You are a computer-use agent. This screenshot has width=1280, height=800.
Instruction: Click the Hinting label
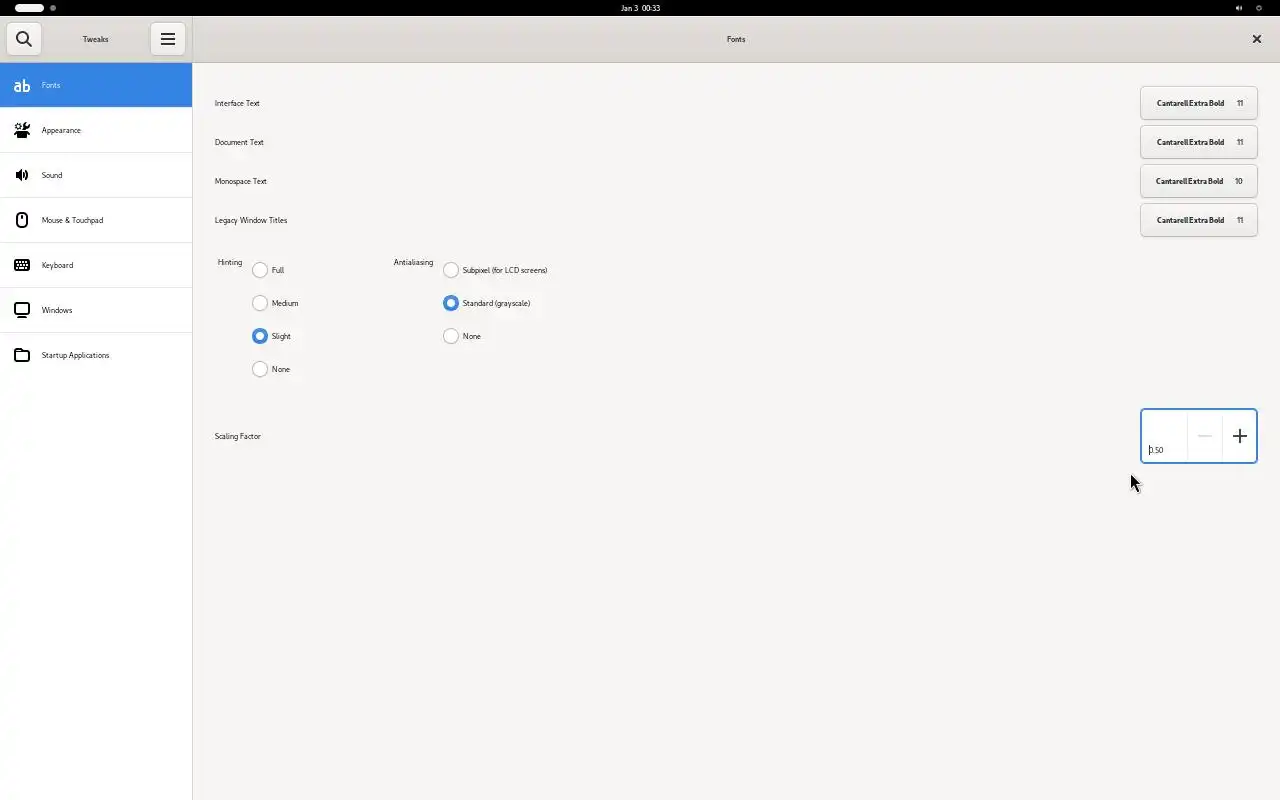click(x=230, y=262)
